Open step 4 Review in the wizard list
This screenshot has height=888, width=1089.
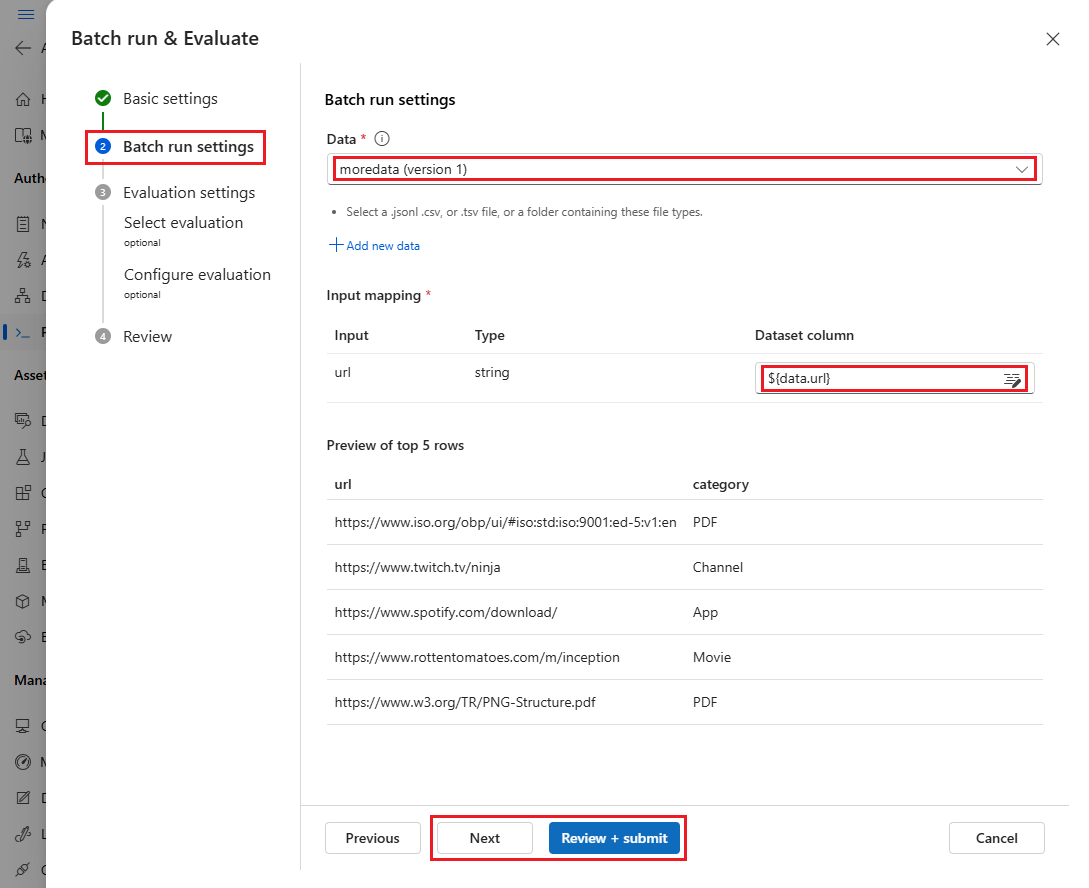[x=147, y=337]
